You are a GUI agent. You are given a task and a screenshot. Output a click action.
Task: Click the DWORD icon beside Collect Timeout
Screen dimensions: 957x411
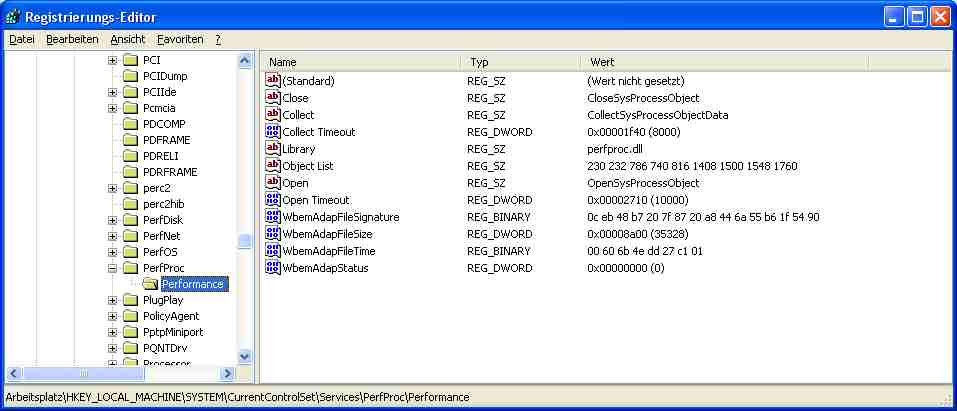point(273,131)
